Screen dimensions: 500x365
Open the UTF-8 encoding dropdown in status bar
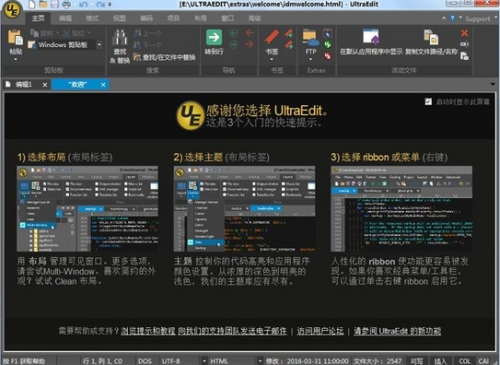(x=204, y=361)
